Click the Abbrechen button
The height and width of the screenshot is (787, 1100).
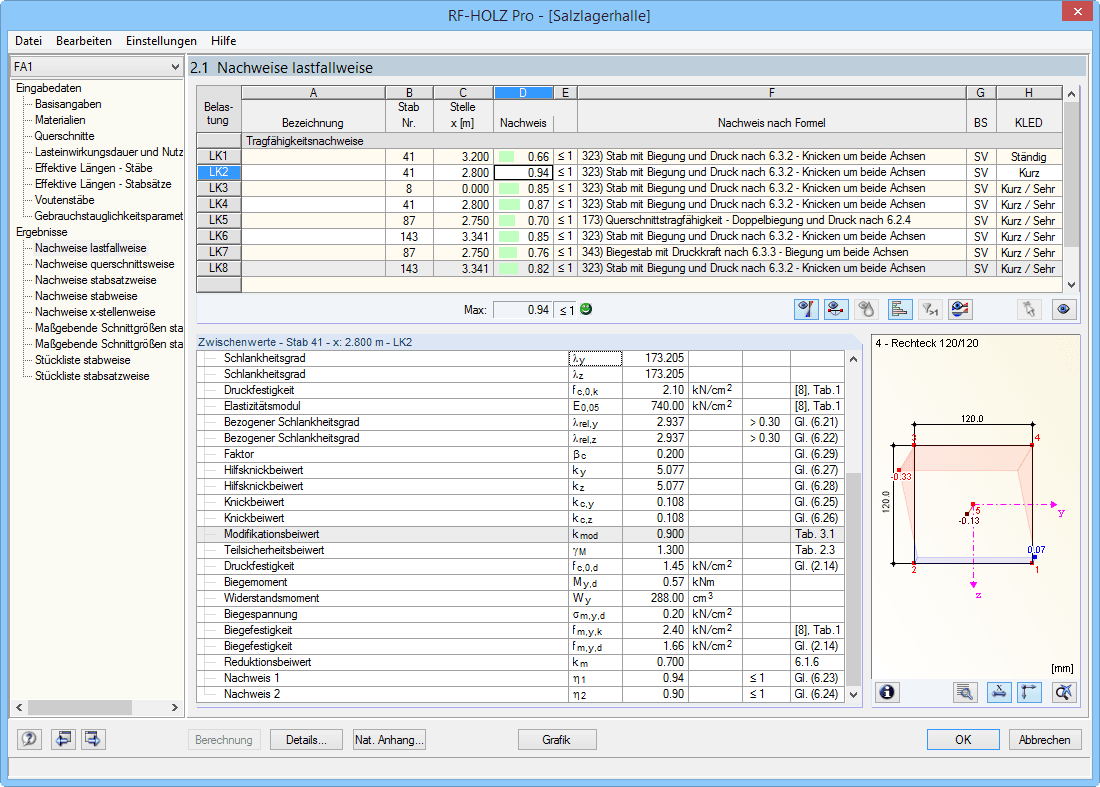(x=1045, y=740)
